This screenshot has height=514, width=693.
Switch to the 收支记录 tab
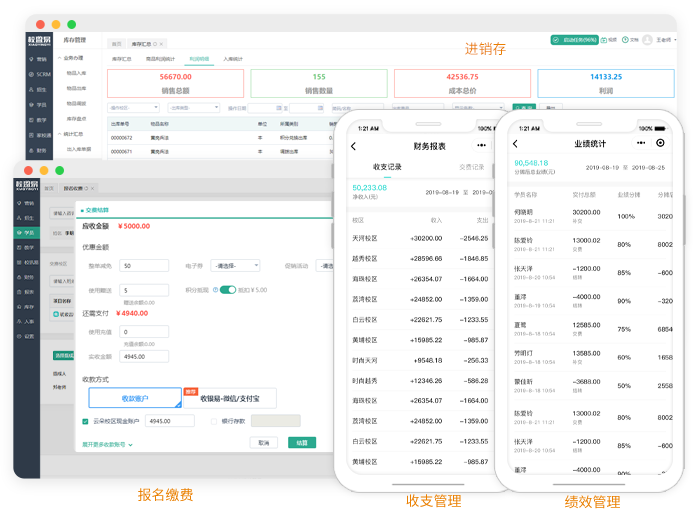pos(387,167)
